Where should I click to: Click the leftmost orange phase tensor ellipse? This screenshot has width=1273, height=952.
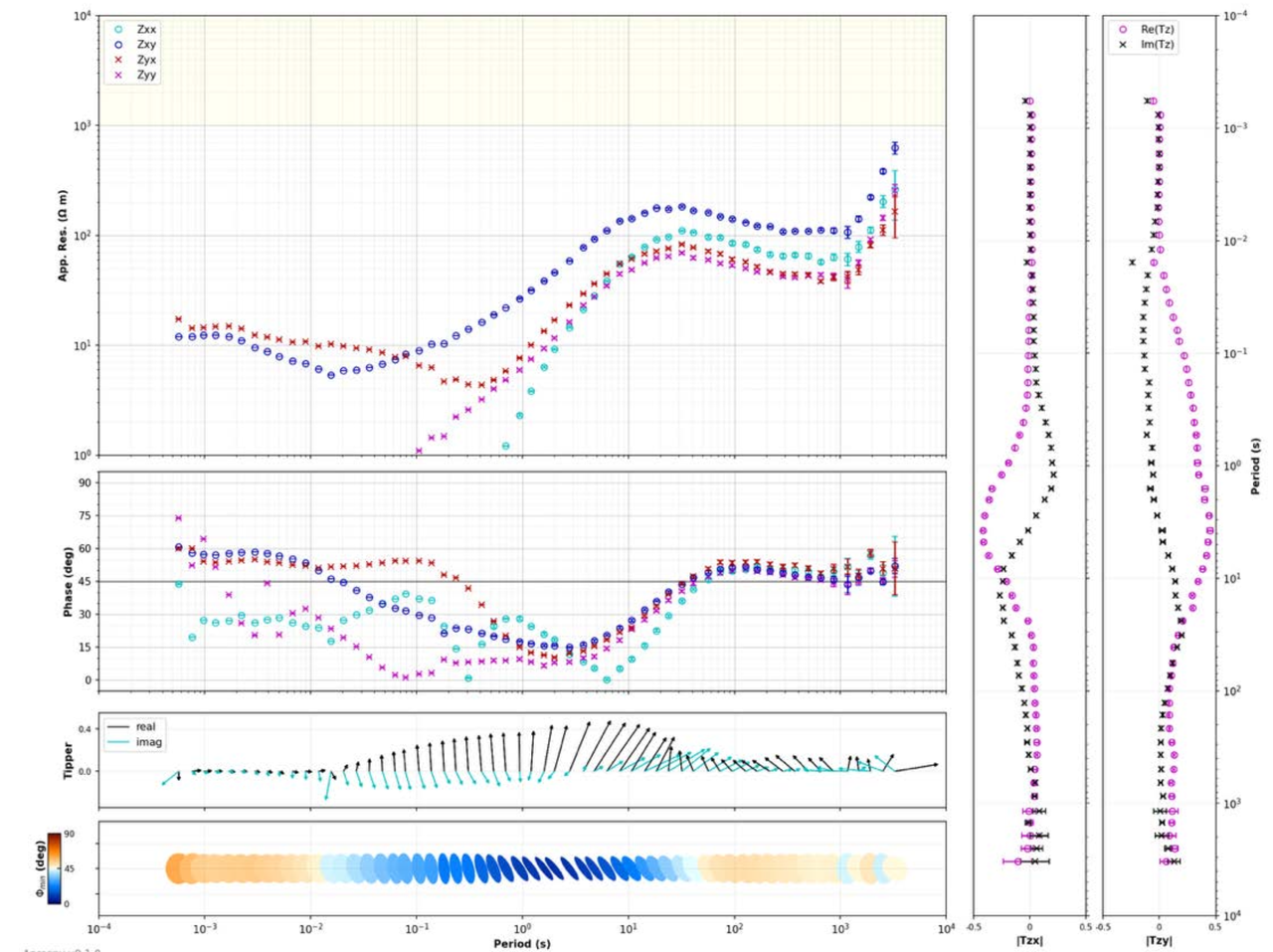pyautogui.click(x=179, y=868)
